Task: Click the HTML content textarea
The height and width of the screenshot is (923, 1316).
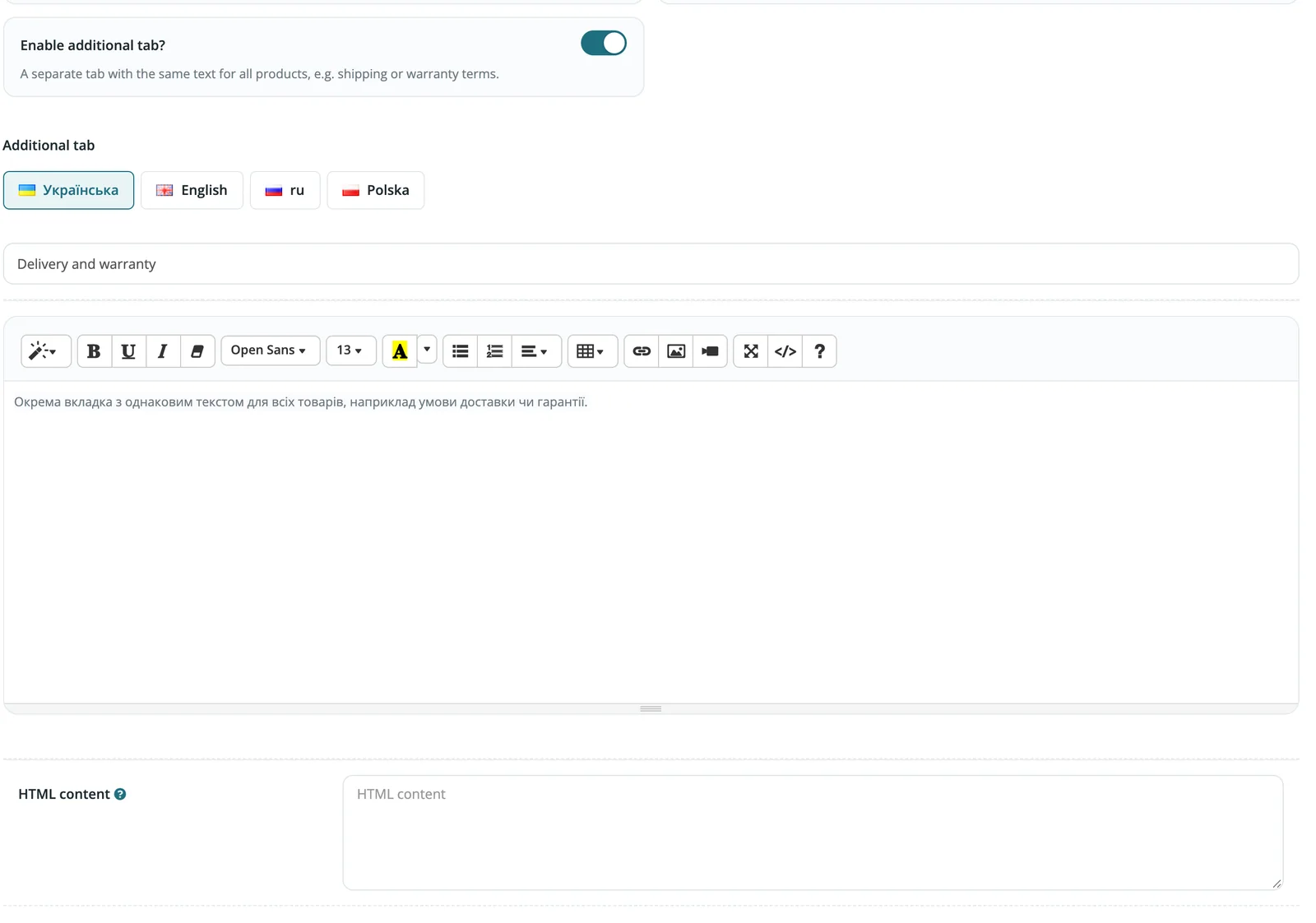Action: (x=813, y=833)
